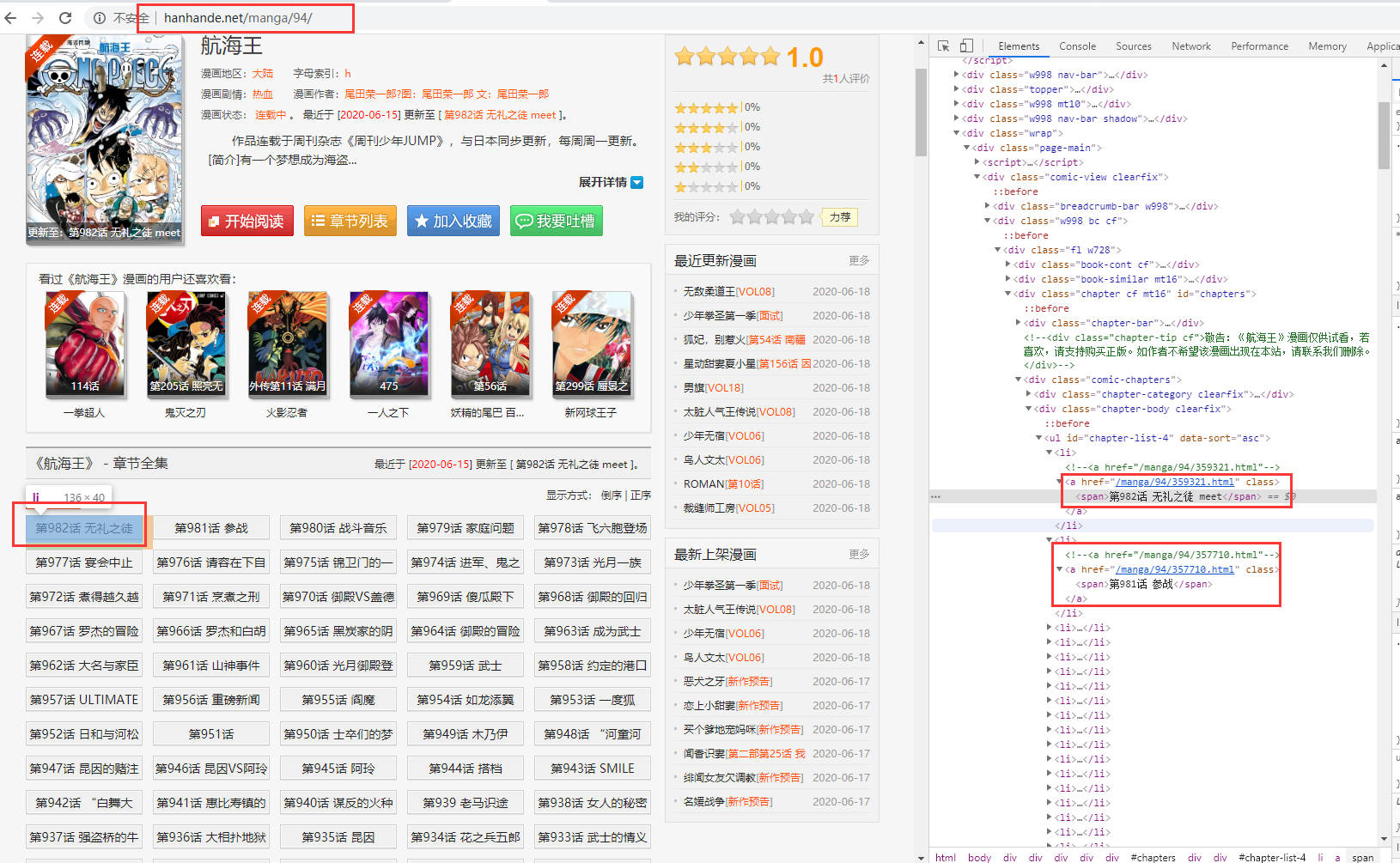The image size is (1400, 863).
Task: Click the 火影忍者 manga thumbnail
Action: tap(287, 343)
